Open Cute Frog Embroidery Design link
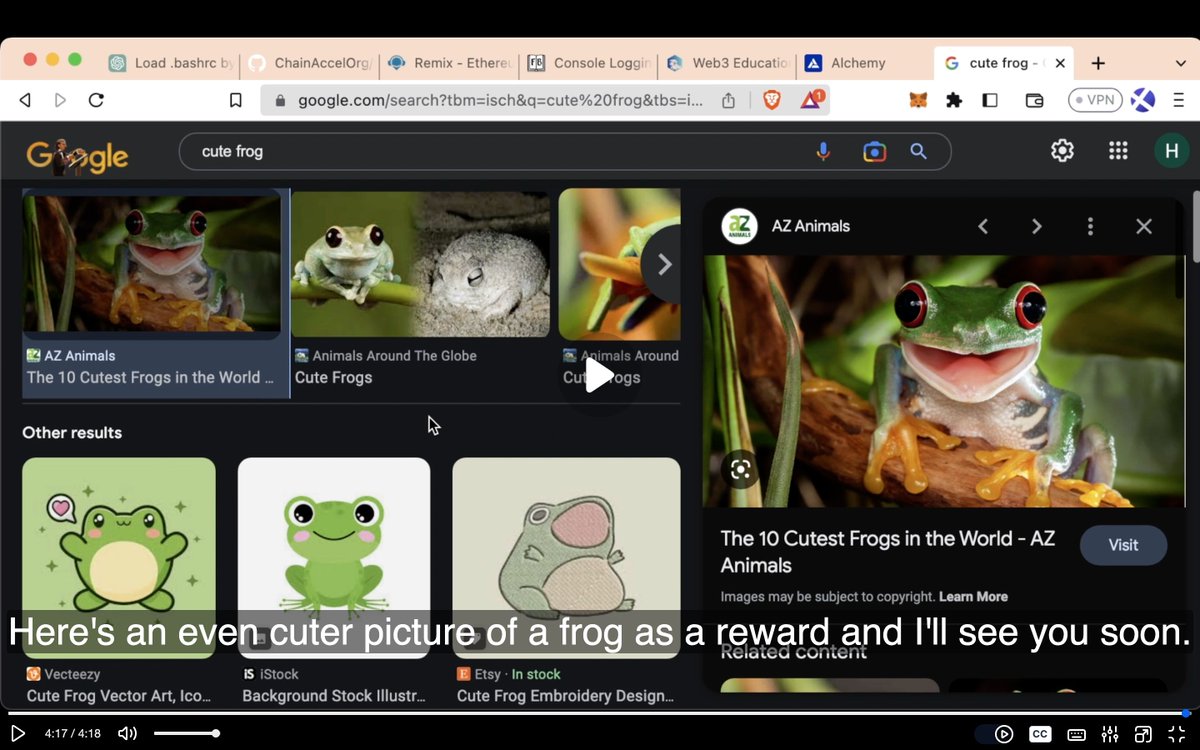Viewport: 1200px width, 750px height. [x=564, y=696]
